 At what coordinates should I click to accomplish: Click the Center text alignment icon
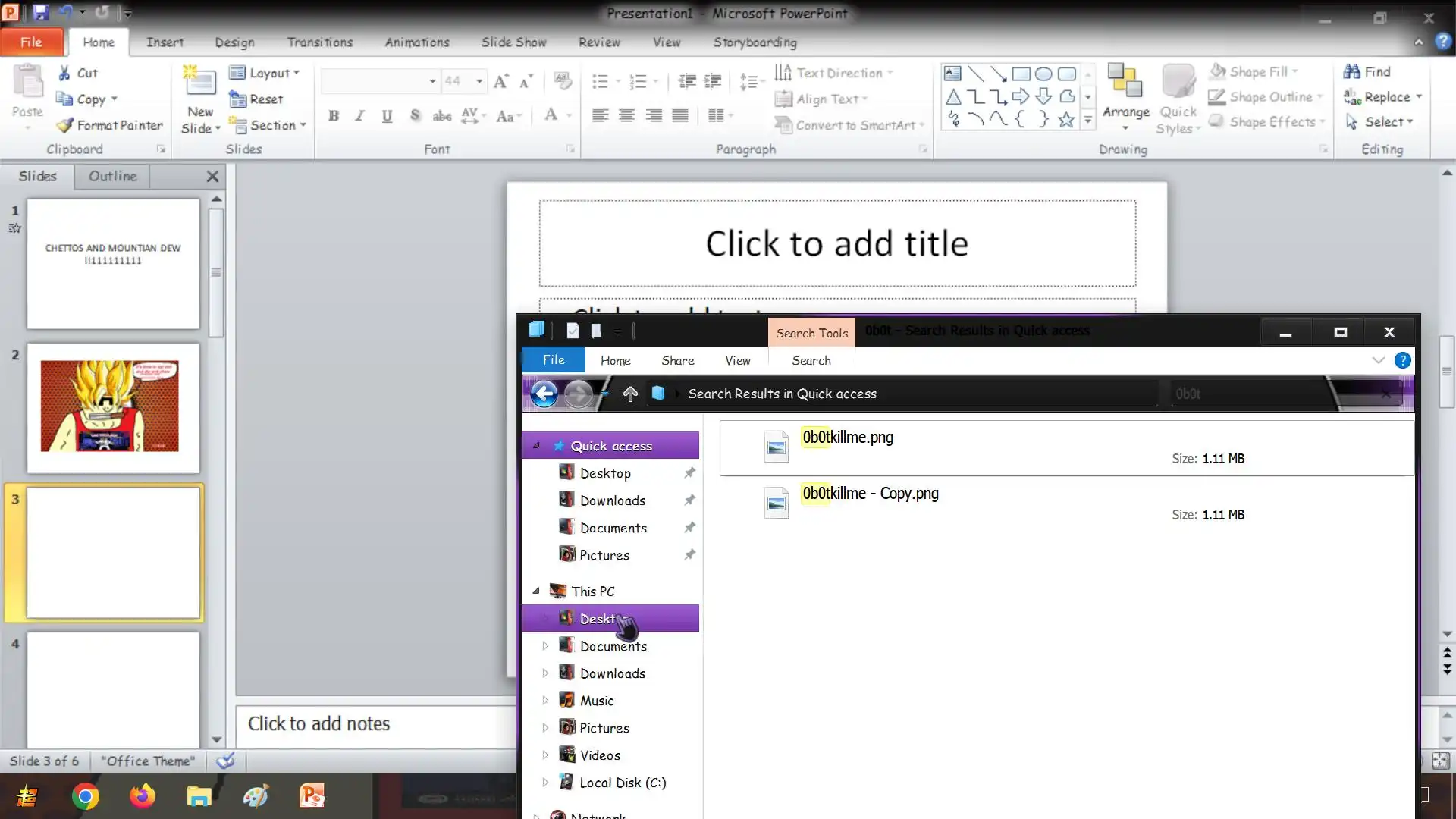626,115
